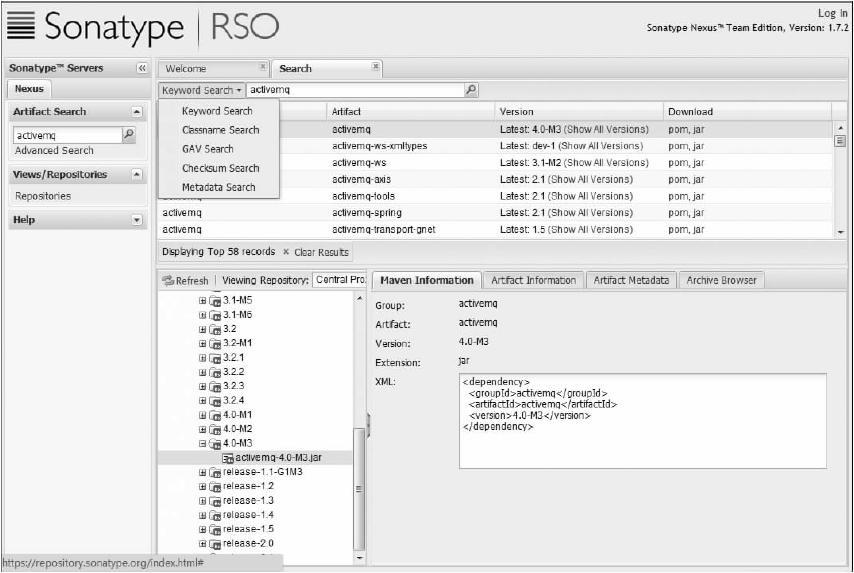Close the Search tab

pos(376,67)
